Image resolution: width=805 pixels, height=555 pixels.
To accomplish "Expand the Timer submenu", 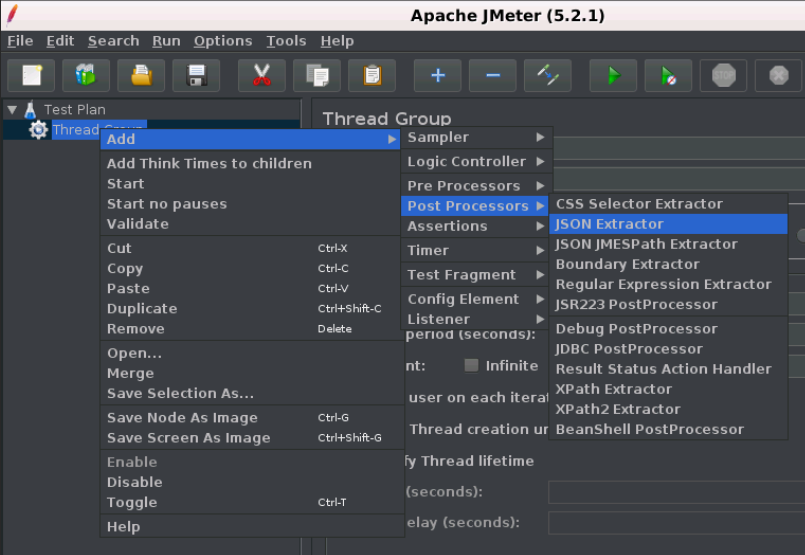I will pyautogui.click(x=475, y=251).
